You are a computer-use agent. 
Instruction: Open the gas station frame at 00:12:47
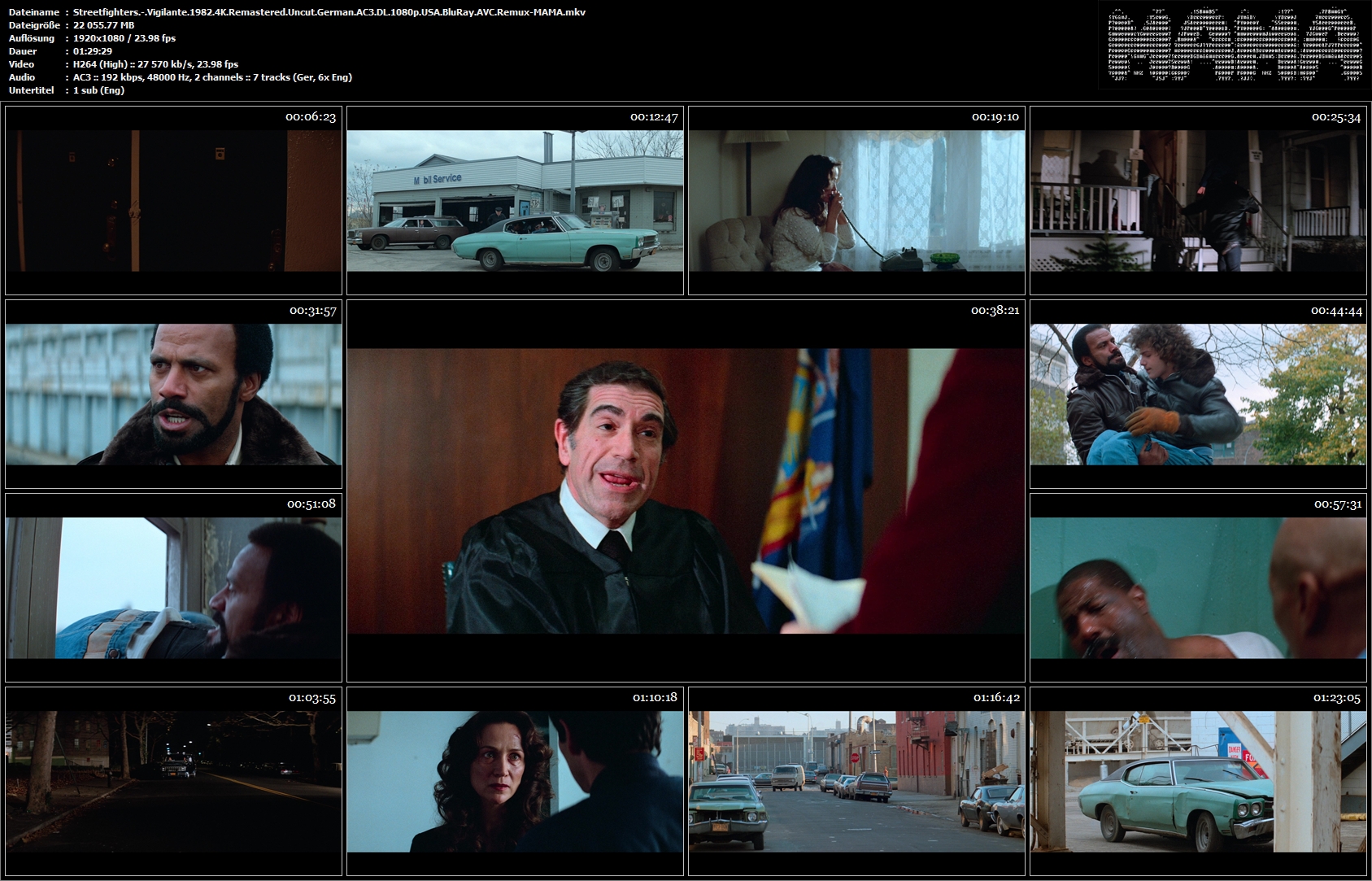515,200
